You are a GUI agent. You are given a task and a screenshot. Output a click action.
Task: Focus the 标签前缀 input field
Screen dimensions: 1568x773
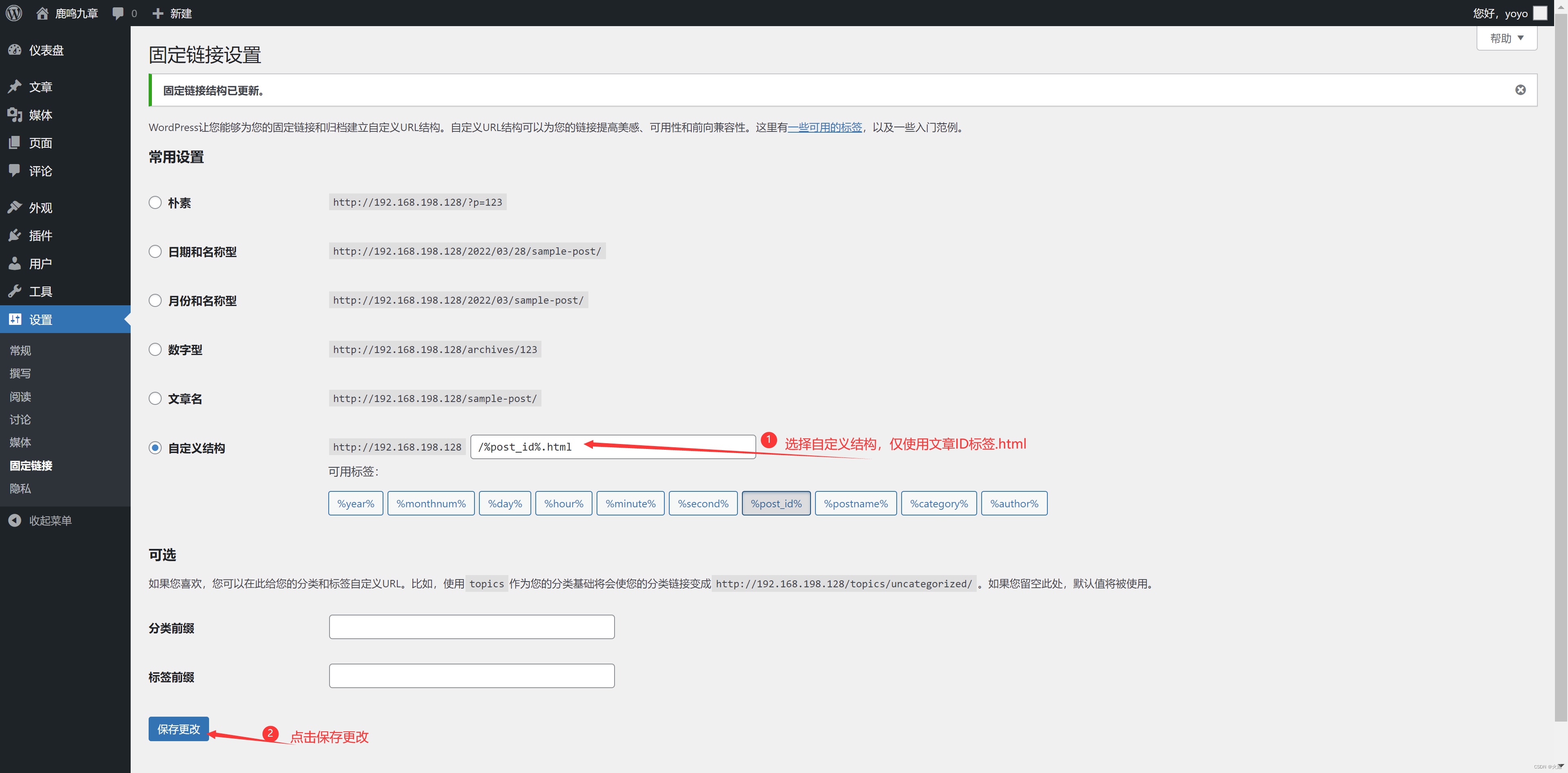point(472,676)
